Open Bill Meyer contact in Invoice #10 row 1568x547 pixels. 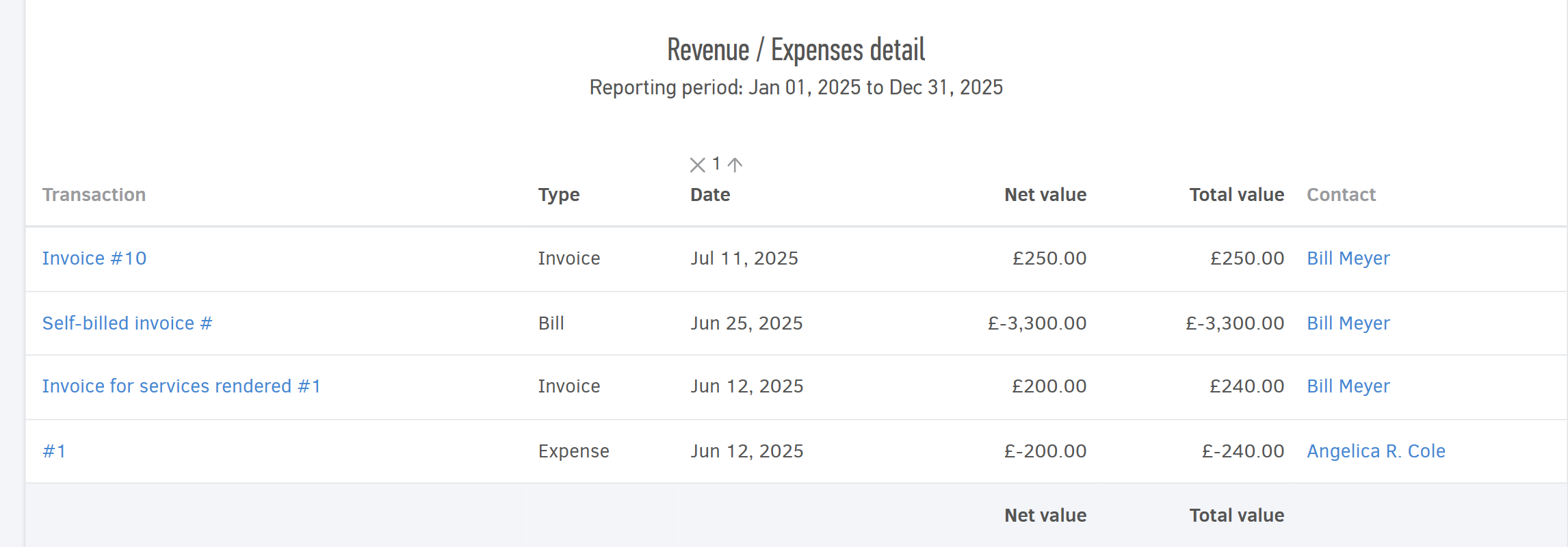pyautogui.click(x=1348, y=258)
